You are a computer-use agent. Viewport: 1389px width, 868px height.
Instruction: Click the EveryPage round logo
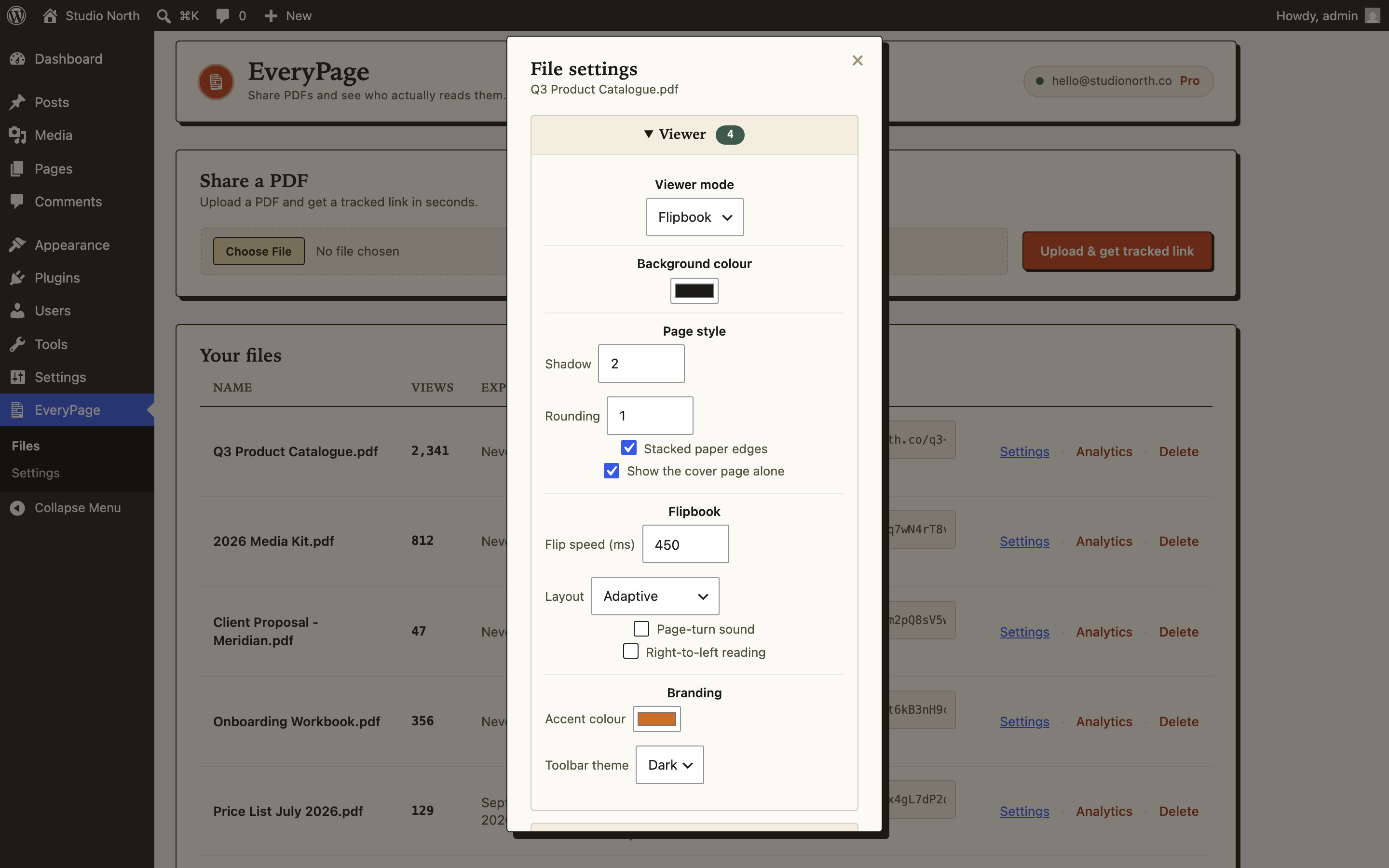coord(216,81)
